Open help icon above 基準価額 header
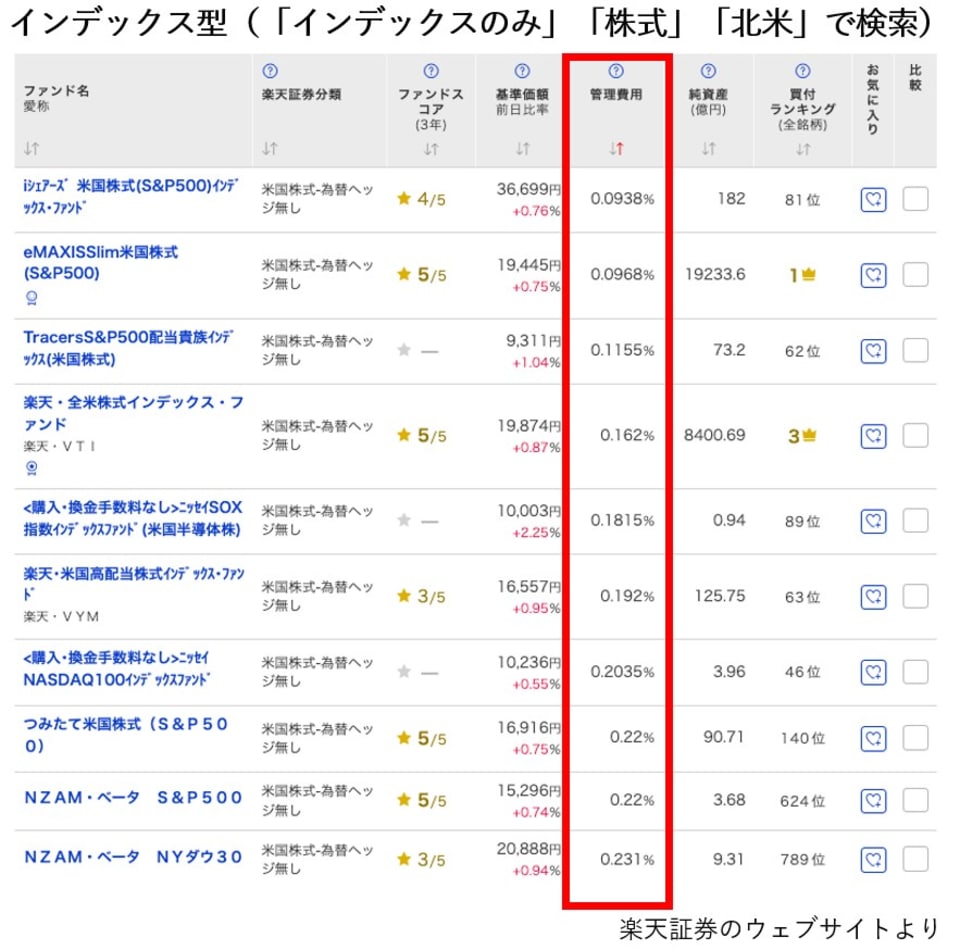 click(x=522, y=71)
